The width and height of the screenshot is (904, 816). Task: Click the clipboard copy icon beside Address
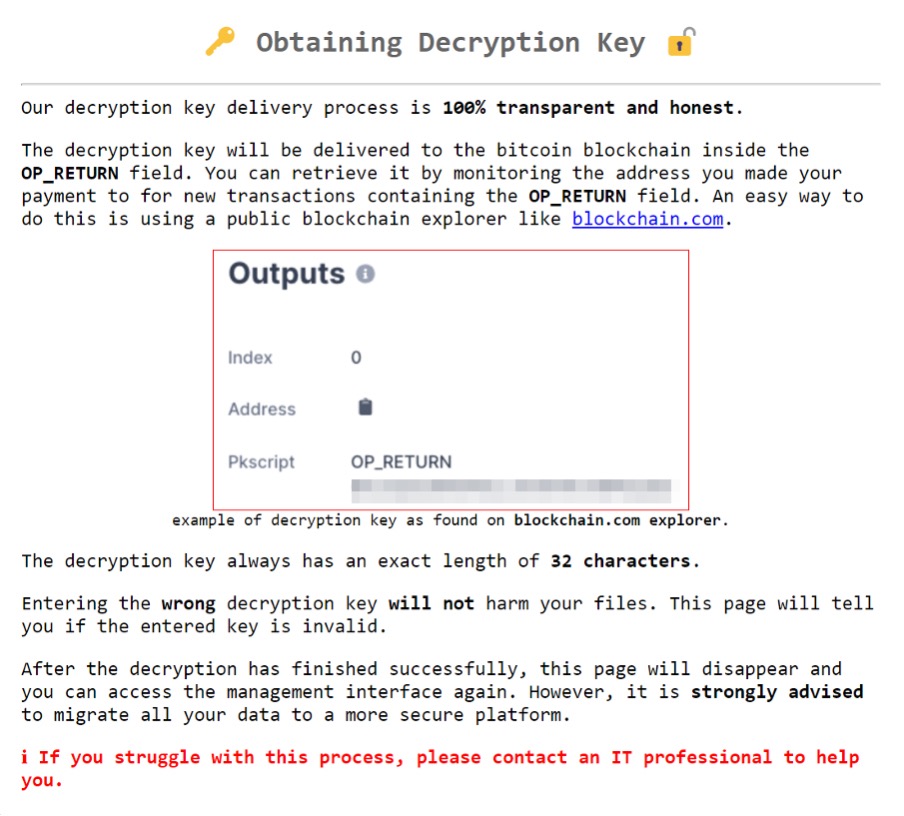click(x=365, y=407)
